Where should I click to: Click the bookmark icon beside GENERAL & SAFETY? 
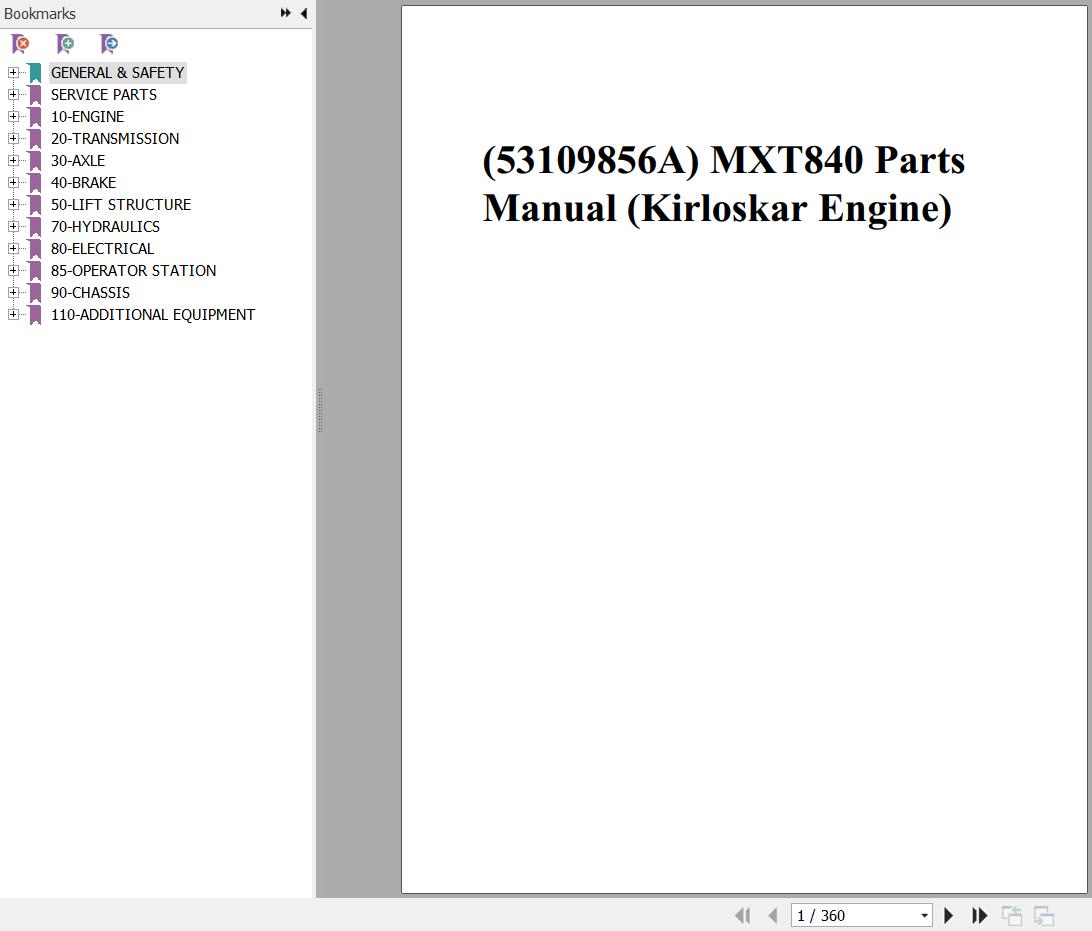pyautogui.click(x=35, y=72)
